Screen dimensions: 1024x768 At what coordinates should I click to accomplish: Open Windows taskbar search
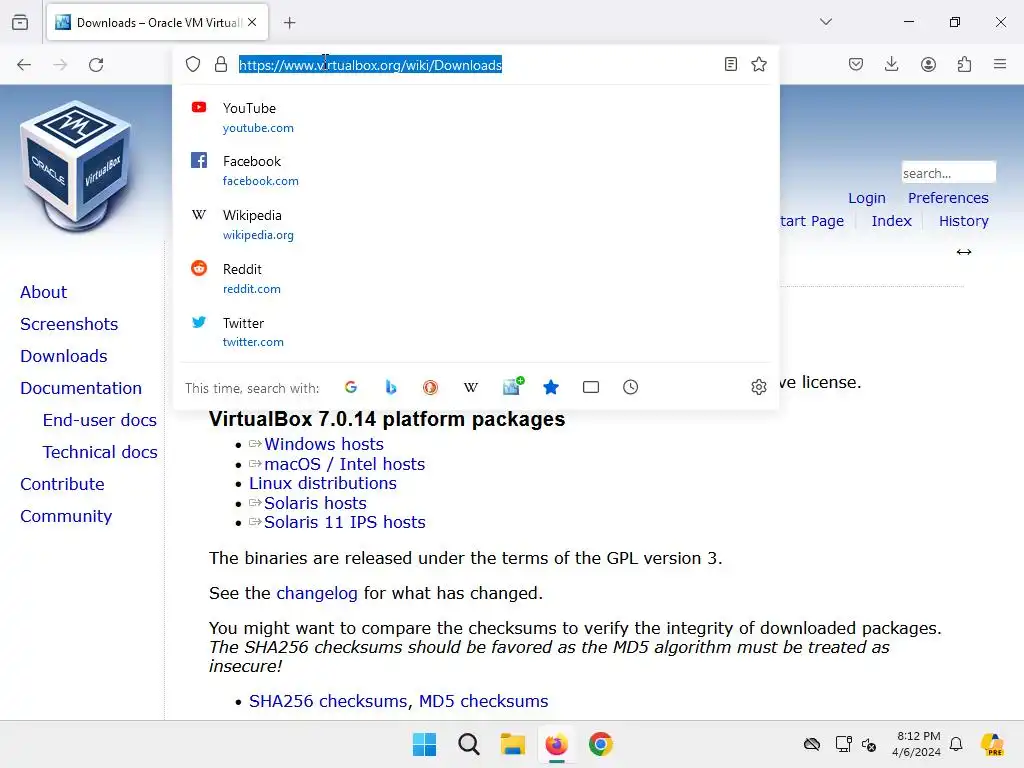coord(468,744)
